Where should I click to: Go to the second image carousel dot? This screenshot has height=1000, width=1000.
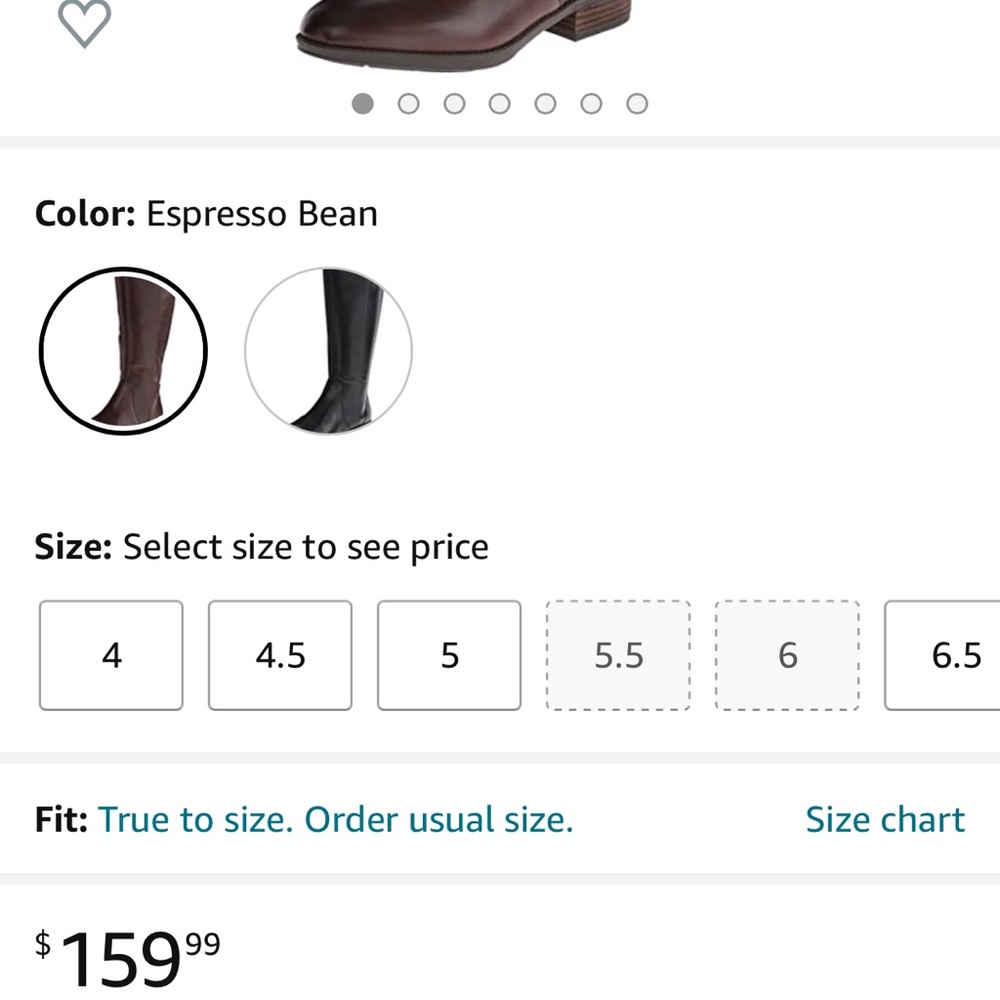click(408, 103)
